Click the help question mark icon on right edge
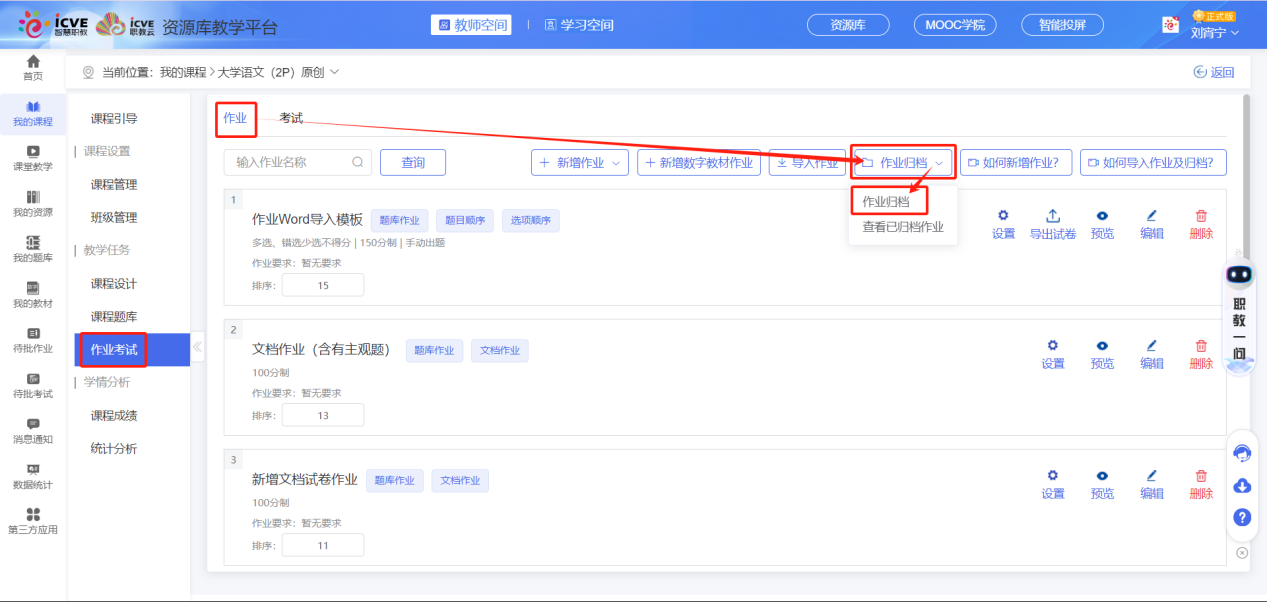Viewport: 1267px width, 602px height. pyautogui.click(x=1242, y=517)
